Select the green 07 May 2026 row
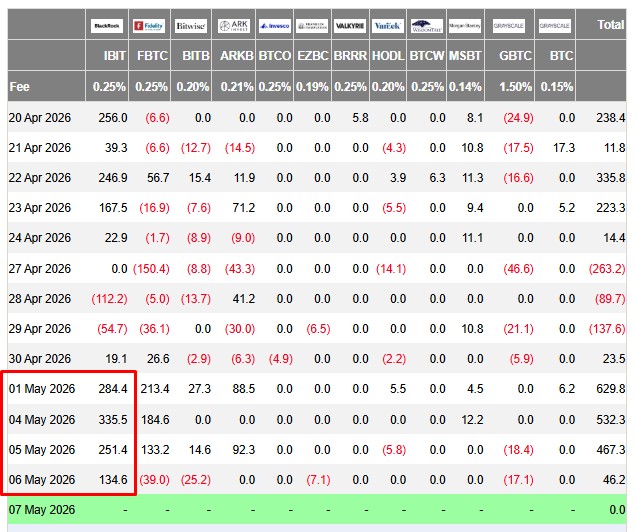This screenshot has height=532, width=635. pyautogui.click(x=317, y=509)
